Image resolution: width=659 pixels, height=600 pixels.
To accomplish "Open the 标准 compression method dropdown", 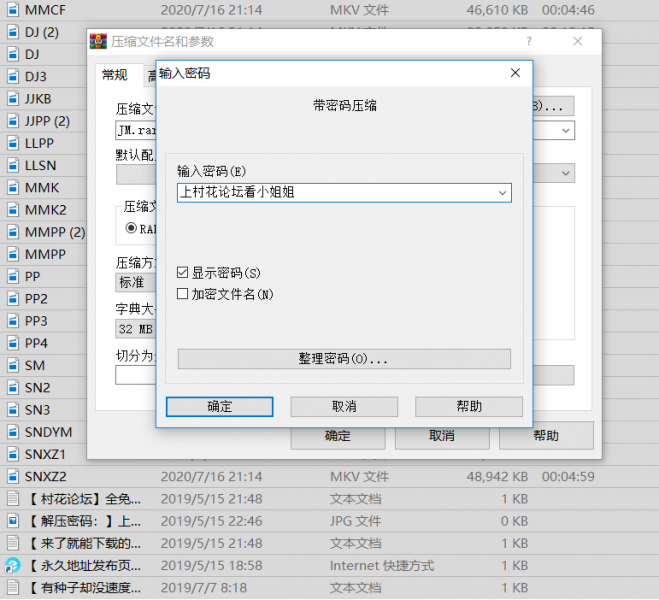I will pyautogui.click(x=135, y=282).
